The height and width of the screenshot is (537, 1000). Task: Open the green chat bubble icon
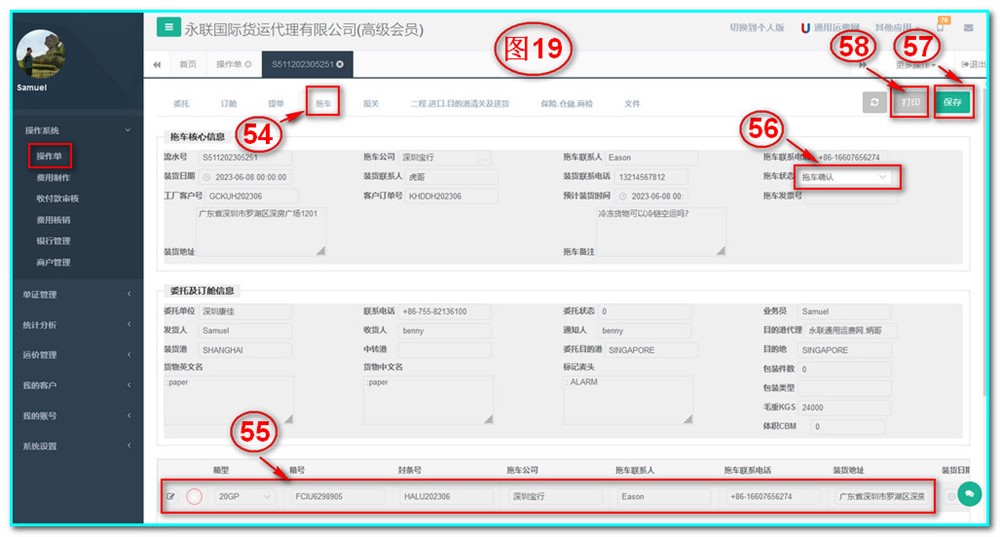tap(969, 494)
